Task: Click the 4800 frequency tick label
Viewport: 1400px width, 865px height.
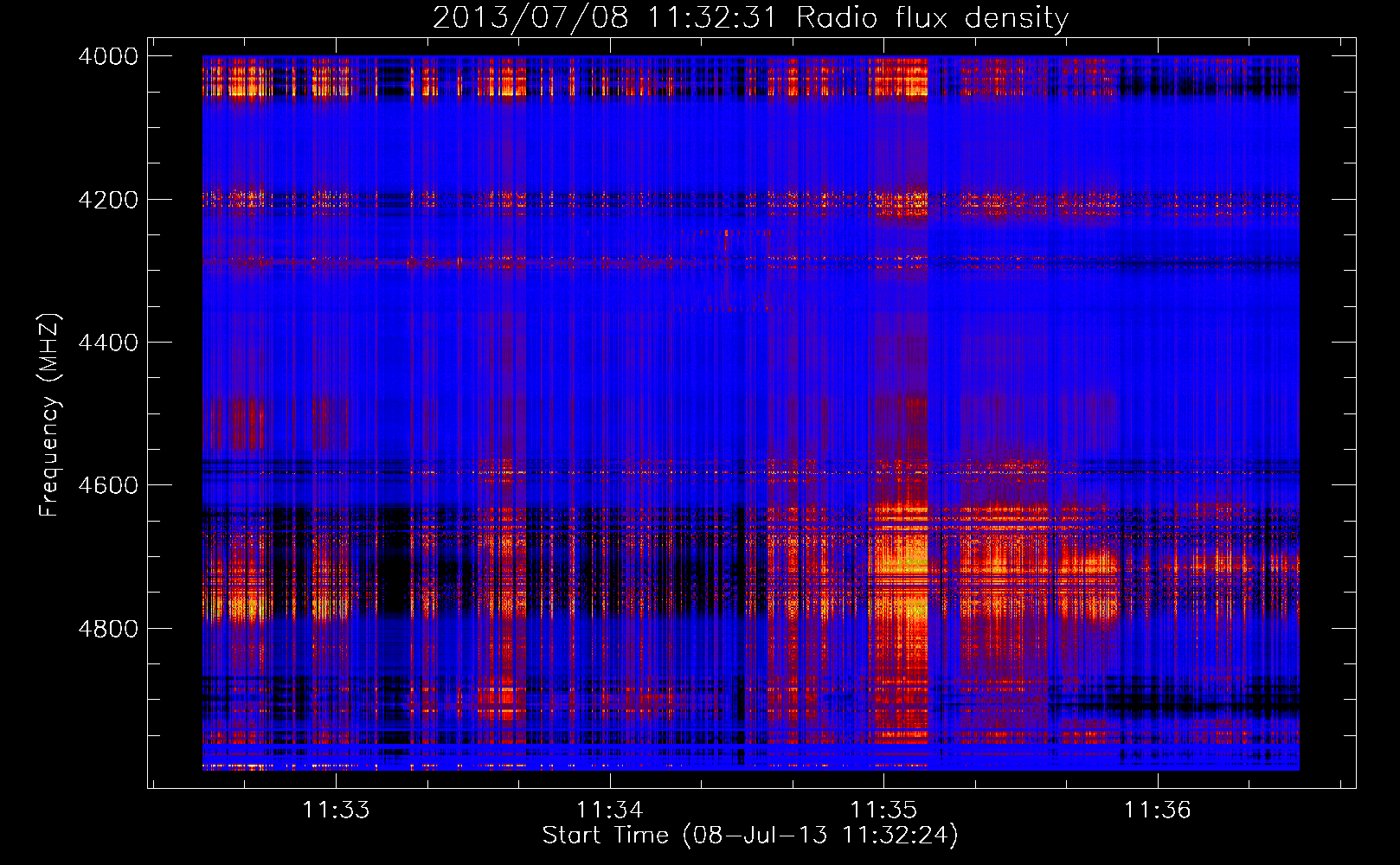Action: [108, 629]
